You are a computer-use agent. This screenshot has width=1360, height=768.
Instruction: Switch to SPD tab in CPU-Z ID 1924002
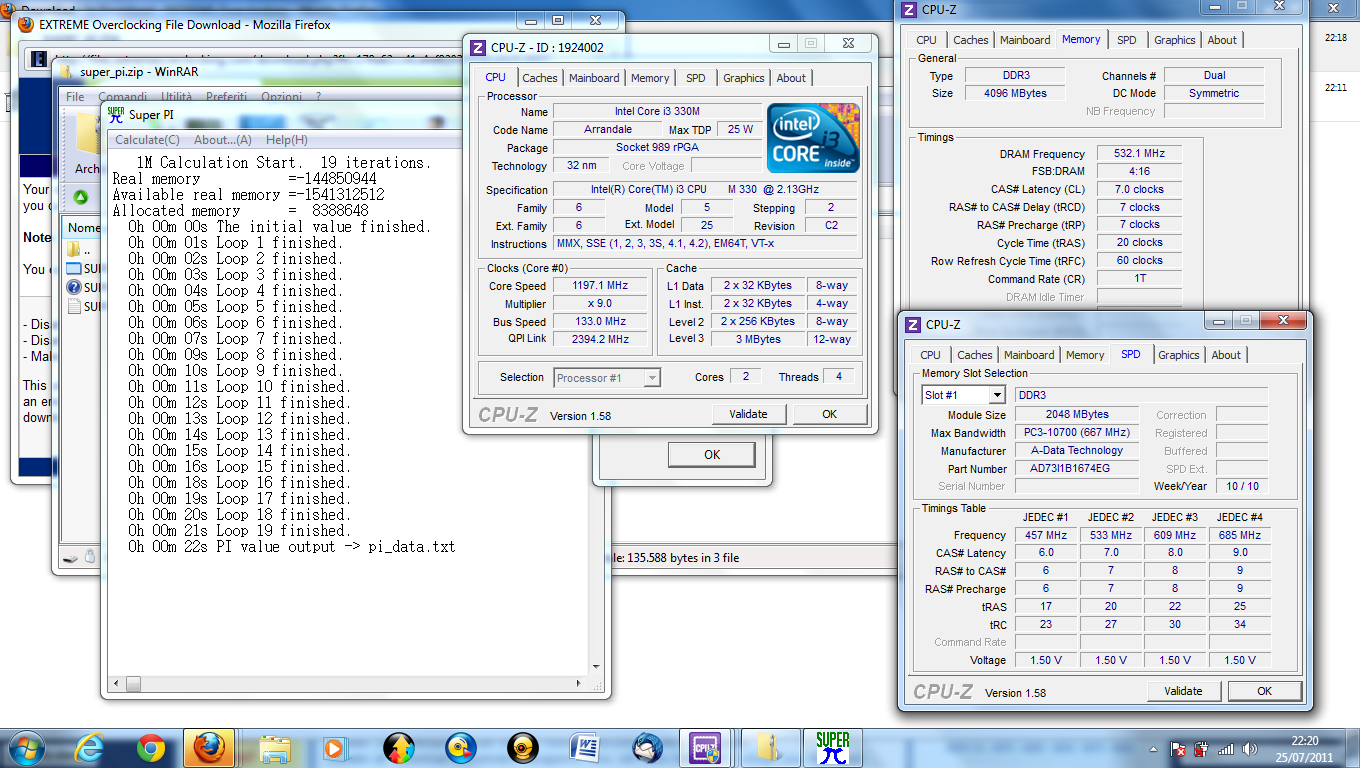pos(696,78)
